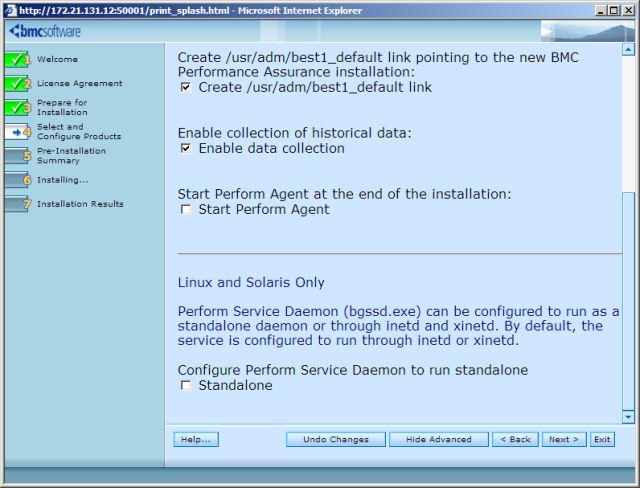This screenshot has height=488, width=640.
Task: Click 'Configure Perform Service Daemon to run standalone' text
Action: pyautogui.click(x=353, y=370)
